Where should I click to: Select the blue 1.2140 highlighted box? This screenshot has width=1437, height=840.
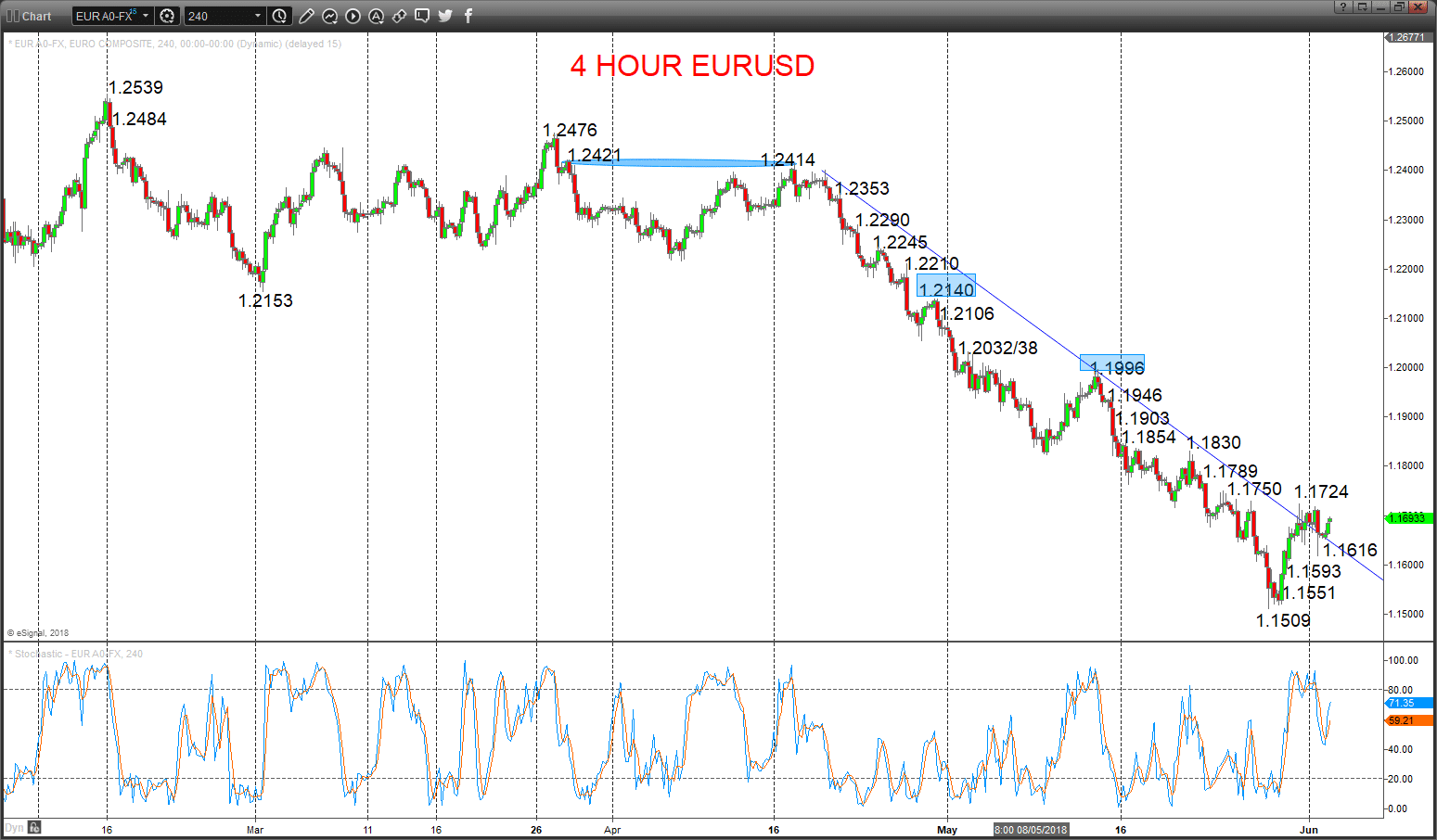(x=945, y=285)
